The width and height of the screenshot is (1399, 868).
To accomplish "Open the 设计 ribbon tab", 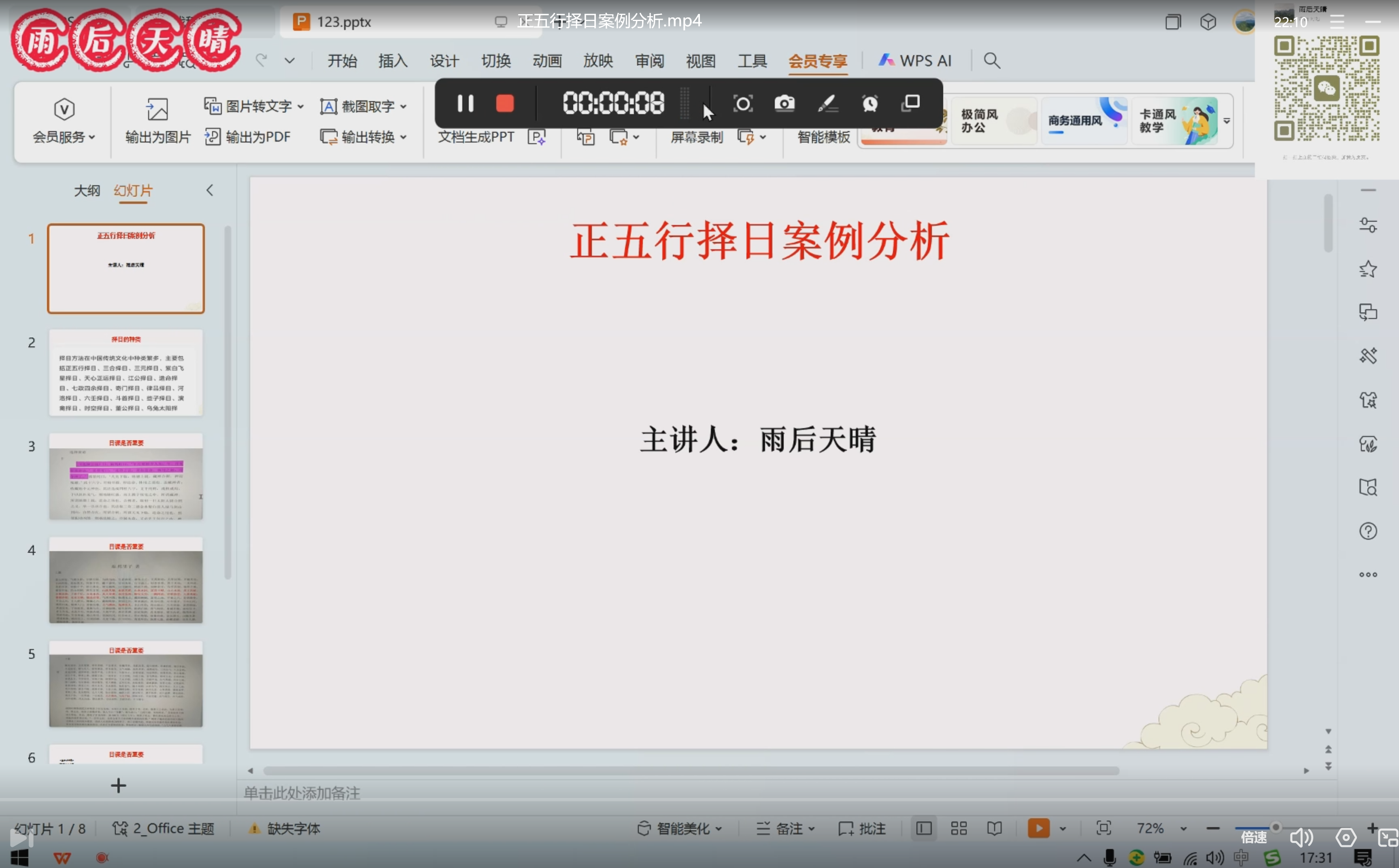I will pos(444,61).
